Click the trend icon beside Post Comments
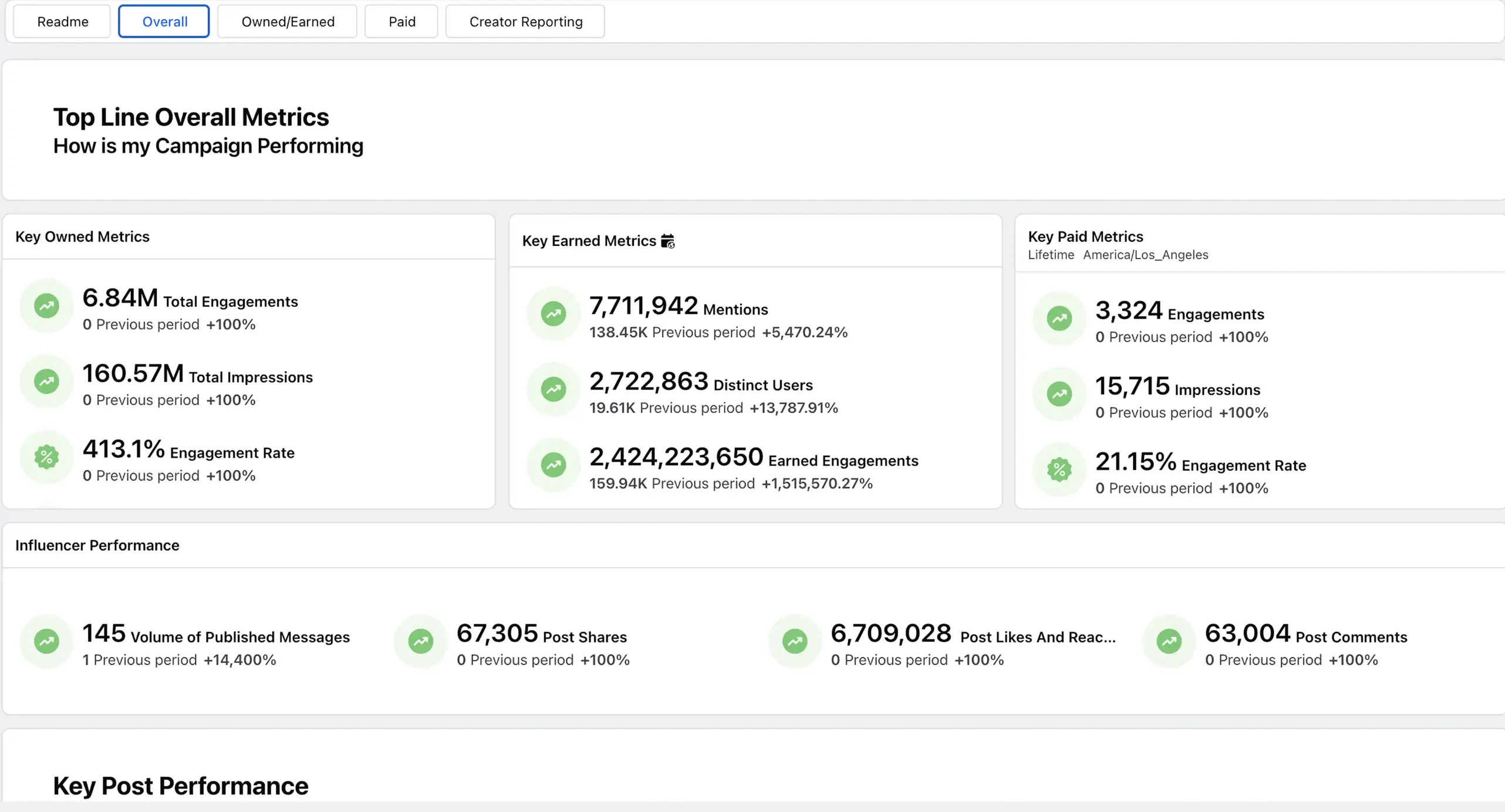 tap(1169, 641)
